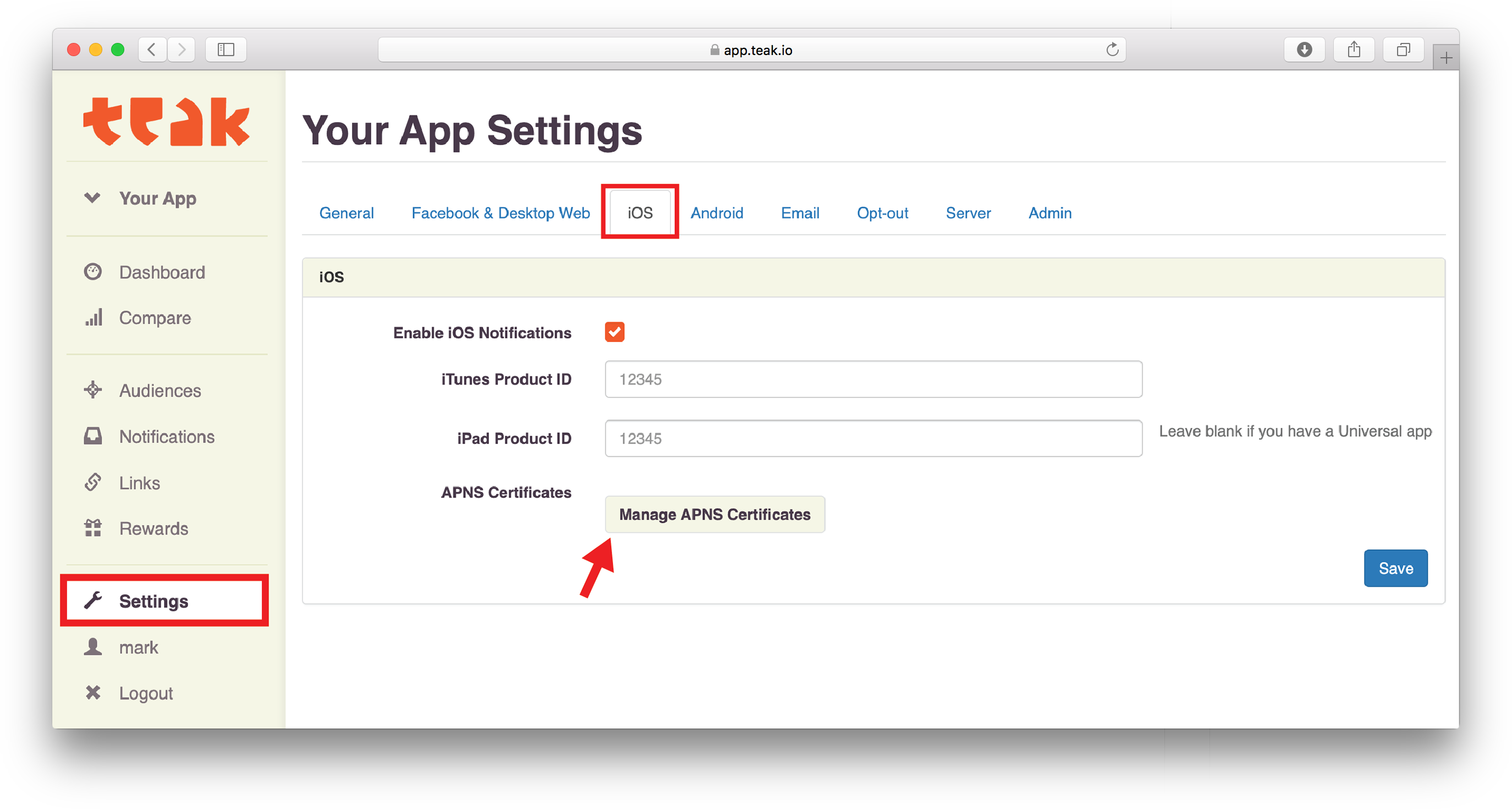The height and width of the screenshot is (810, 1512).
Task: Select the iOS tab
Action: (640, 212)
